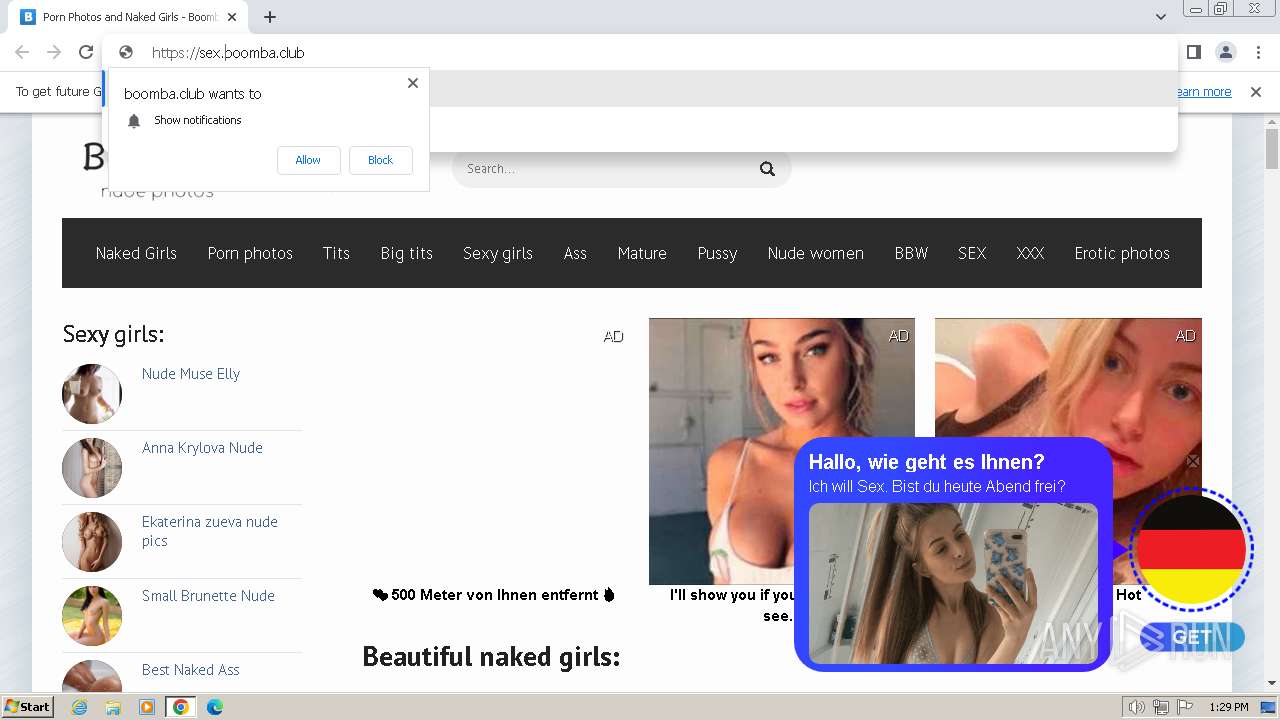Reload the current page
Screen dimensions: 1280x720
(86, 52)
